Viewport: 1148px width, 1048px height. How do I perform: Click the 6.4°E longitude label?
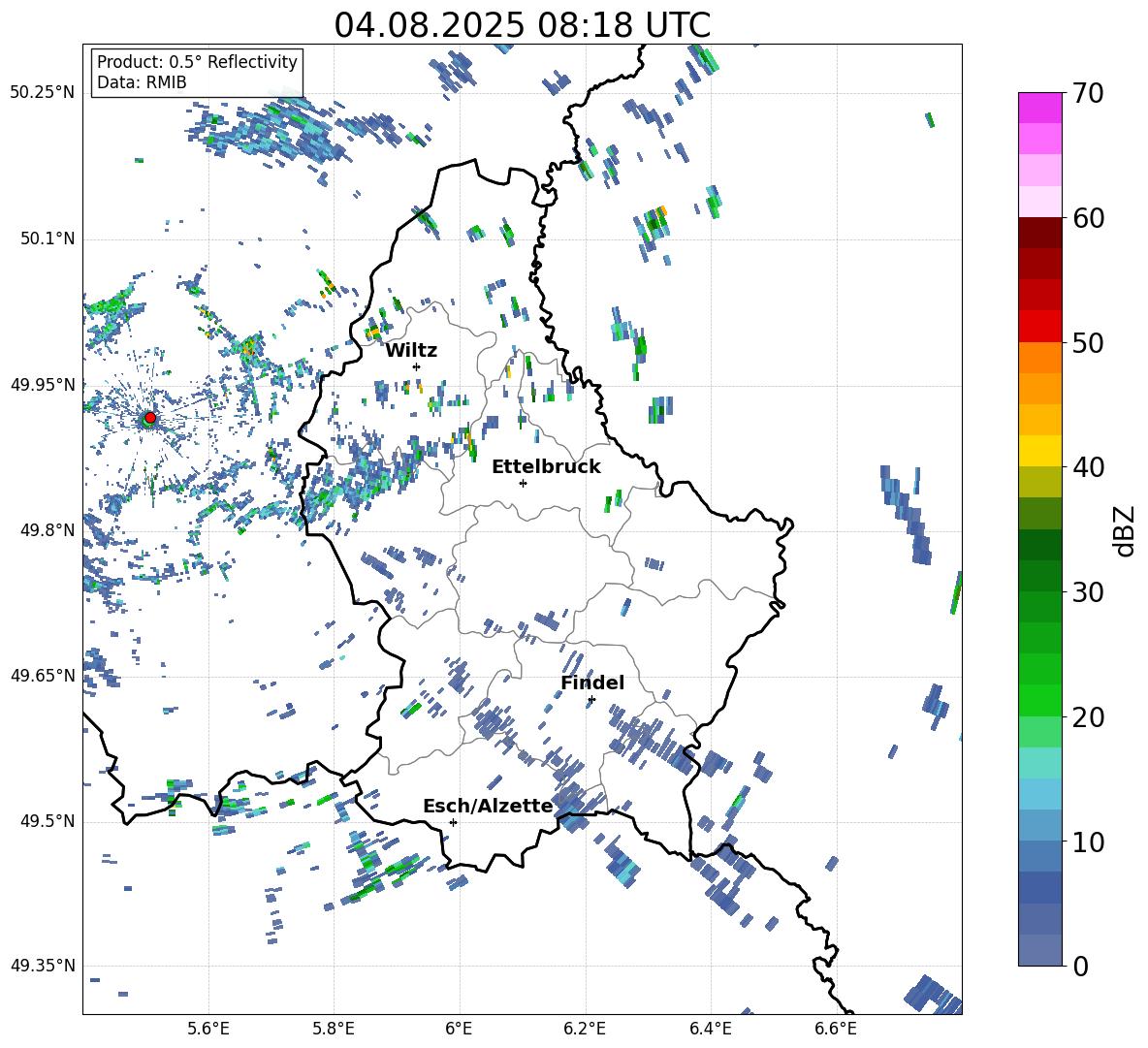coord(710,1029)
